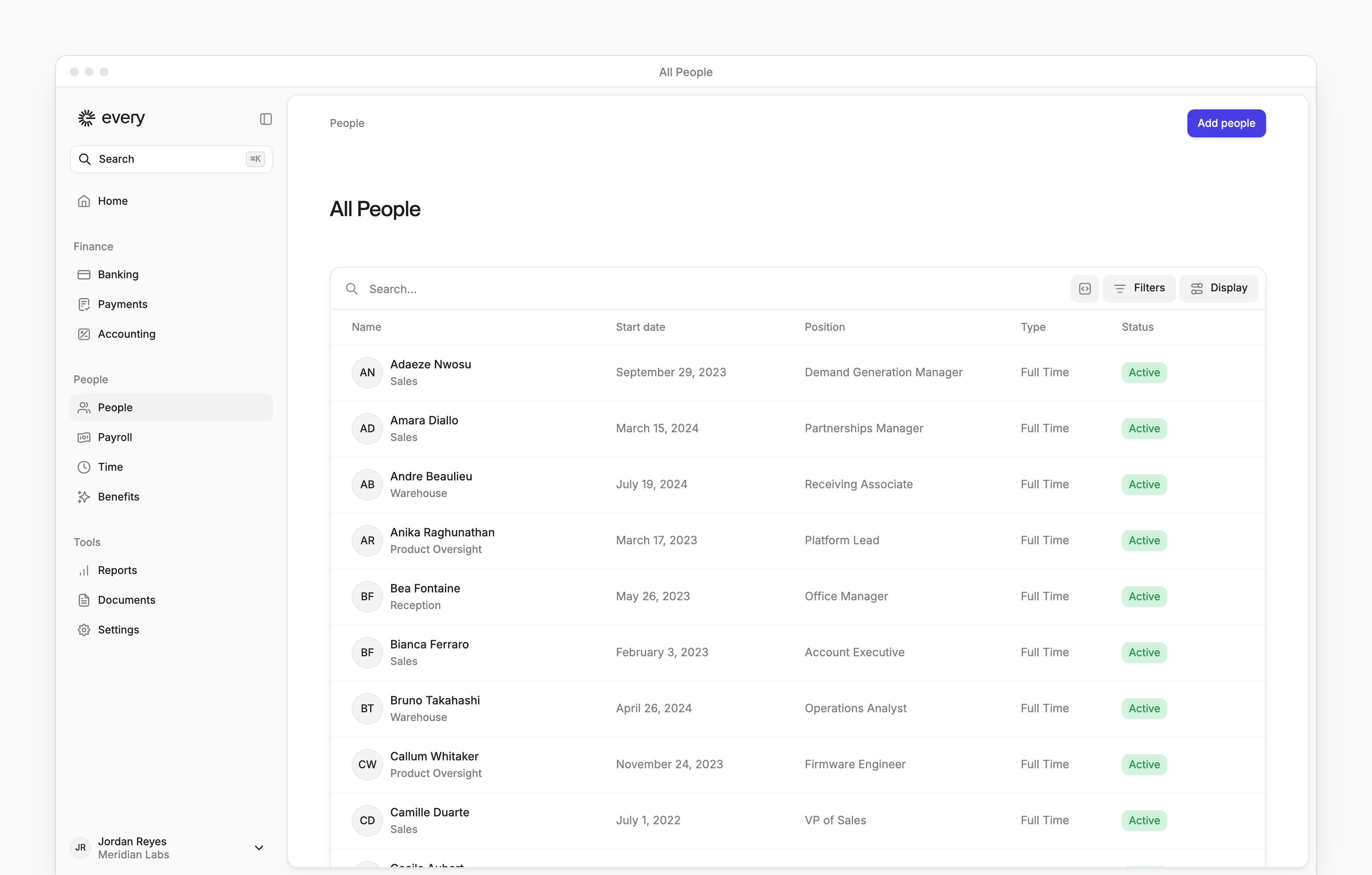Image resolution: width=1372 pixels, height=875 pixels.
Task: Open Amara Diallo's row
Action: click(x=798, y=428)
